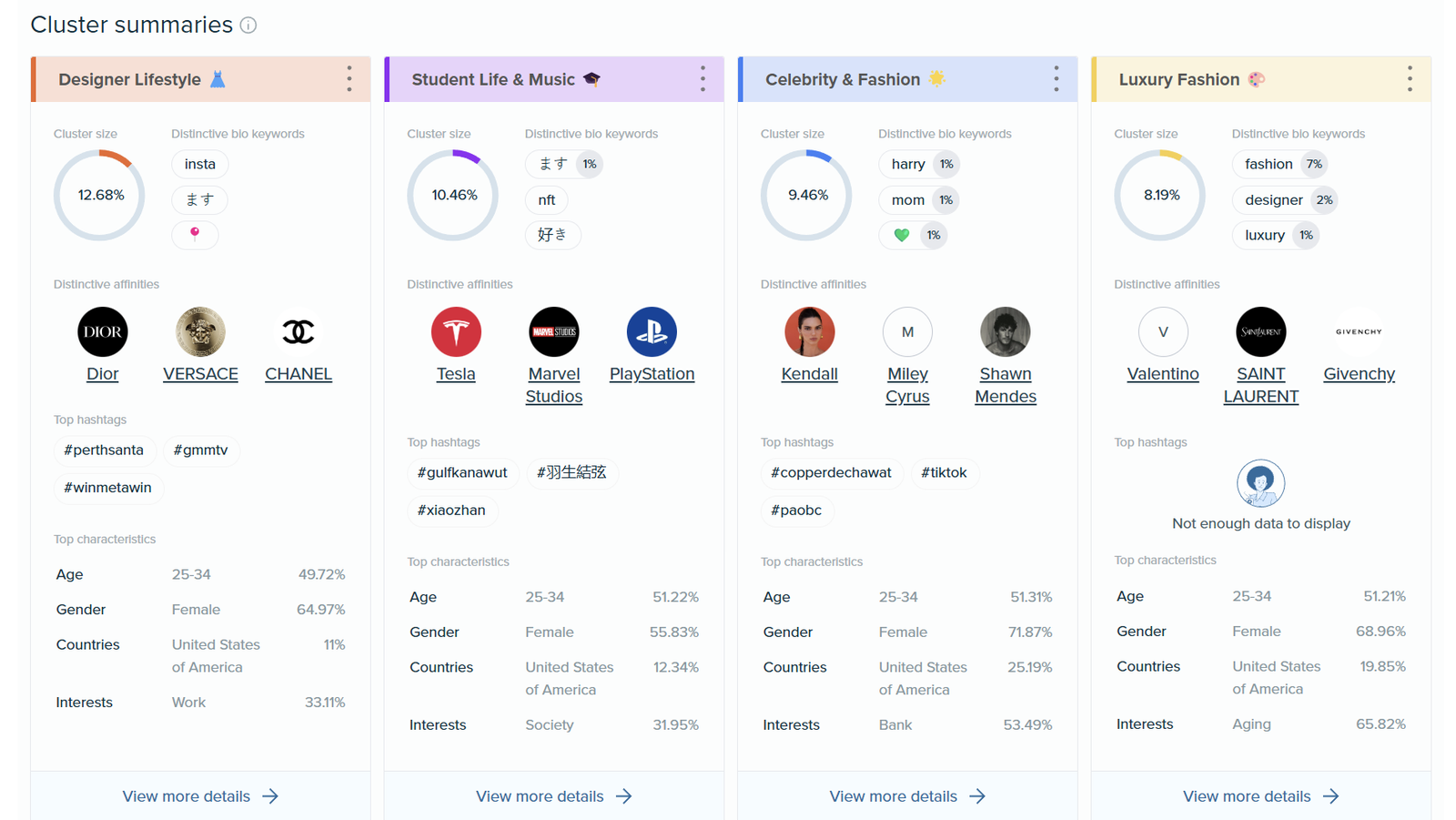Open Student Life & Music three-dot menu
This screenshot has height=820, width=1456.
click(703, 79)
